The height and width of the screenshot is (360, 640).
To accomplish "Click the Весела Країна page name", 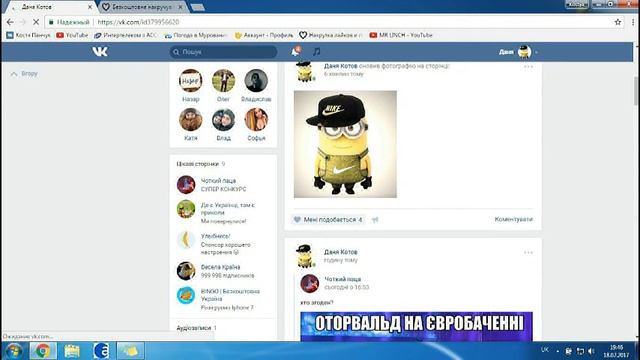I will [x=220, y=267].
